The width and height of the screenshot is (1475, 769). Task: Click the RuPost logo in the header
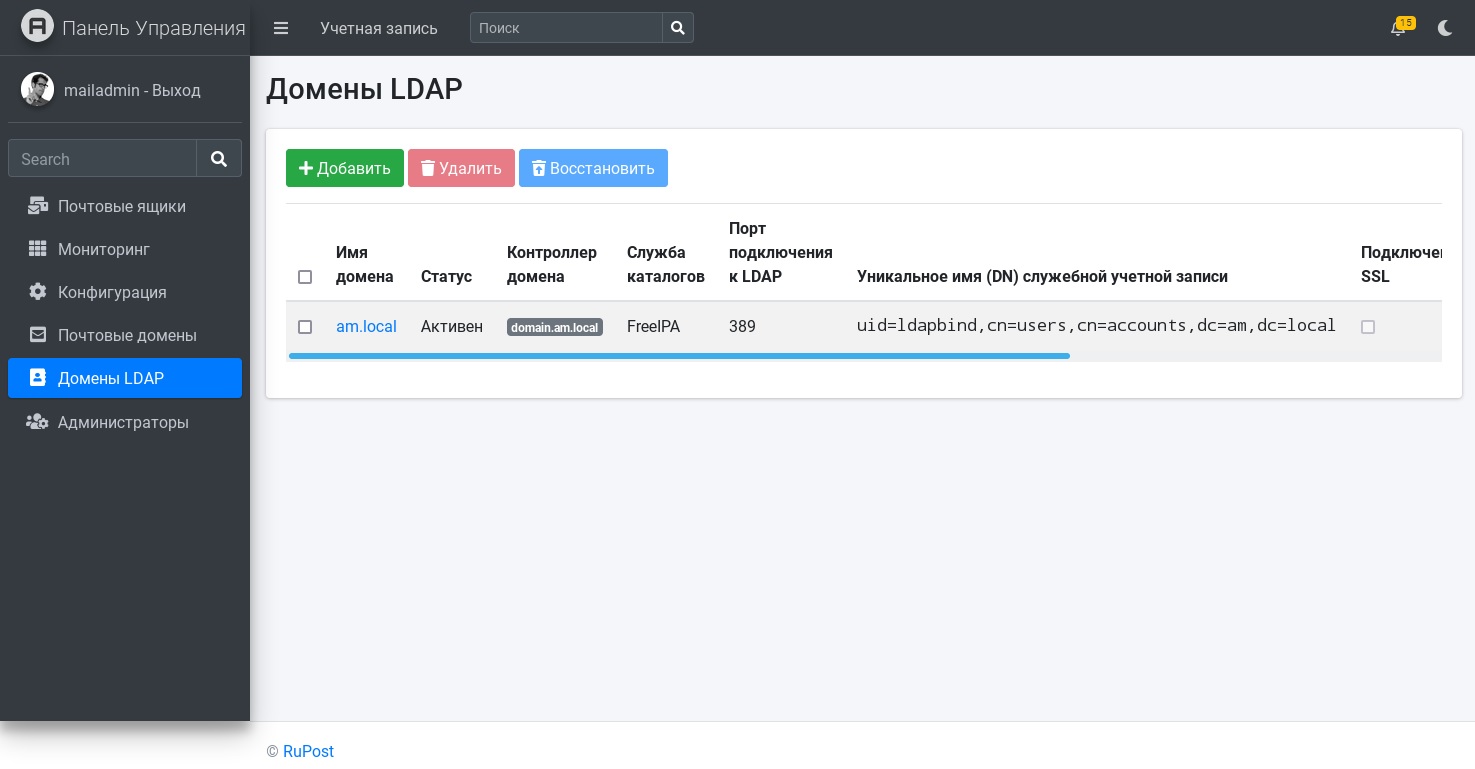(37, 27)
